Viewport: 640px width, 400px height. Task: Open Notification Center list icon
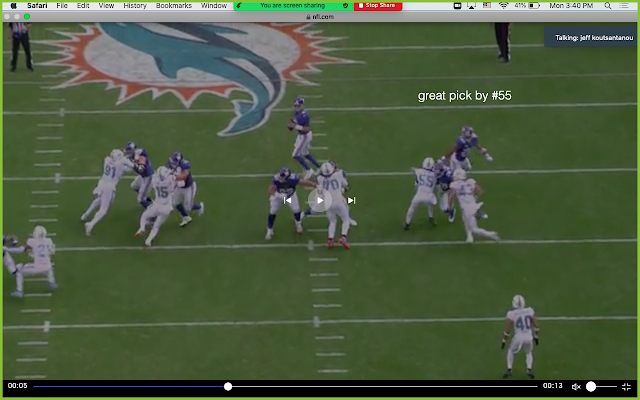tap(624, 5)
